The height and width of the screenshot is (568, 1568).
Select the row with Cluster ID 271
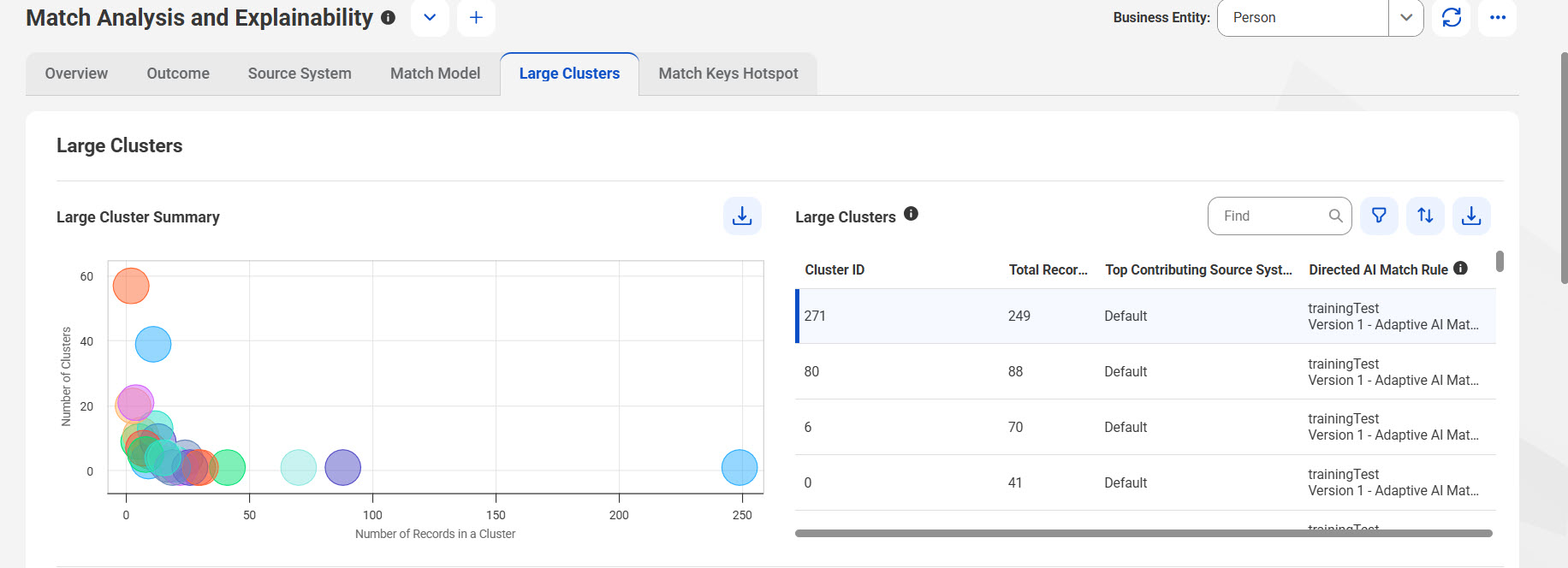coord(1145,316)
